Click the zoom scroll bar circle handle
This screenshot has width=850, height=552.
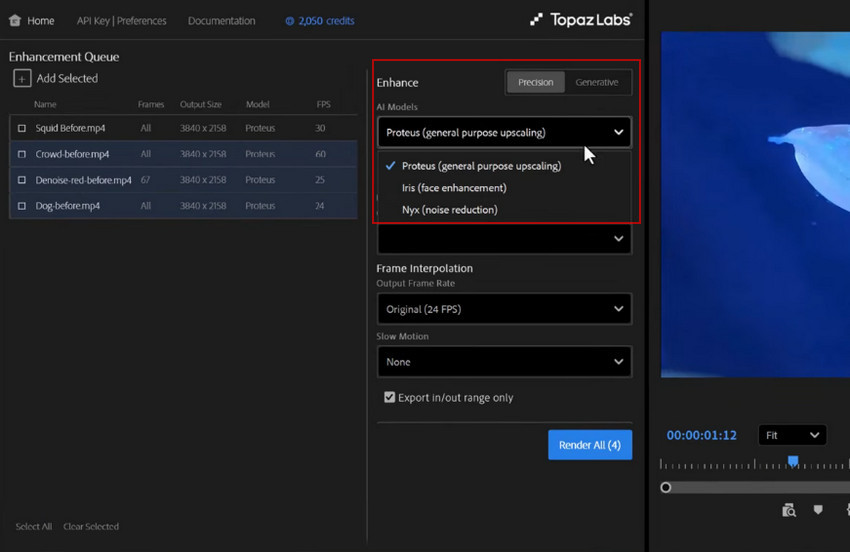[x=666, y=487]
